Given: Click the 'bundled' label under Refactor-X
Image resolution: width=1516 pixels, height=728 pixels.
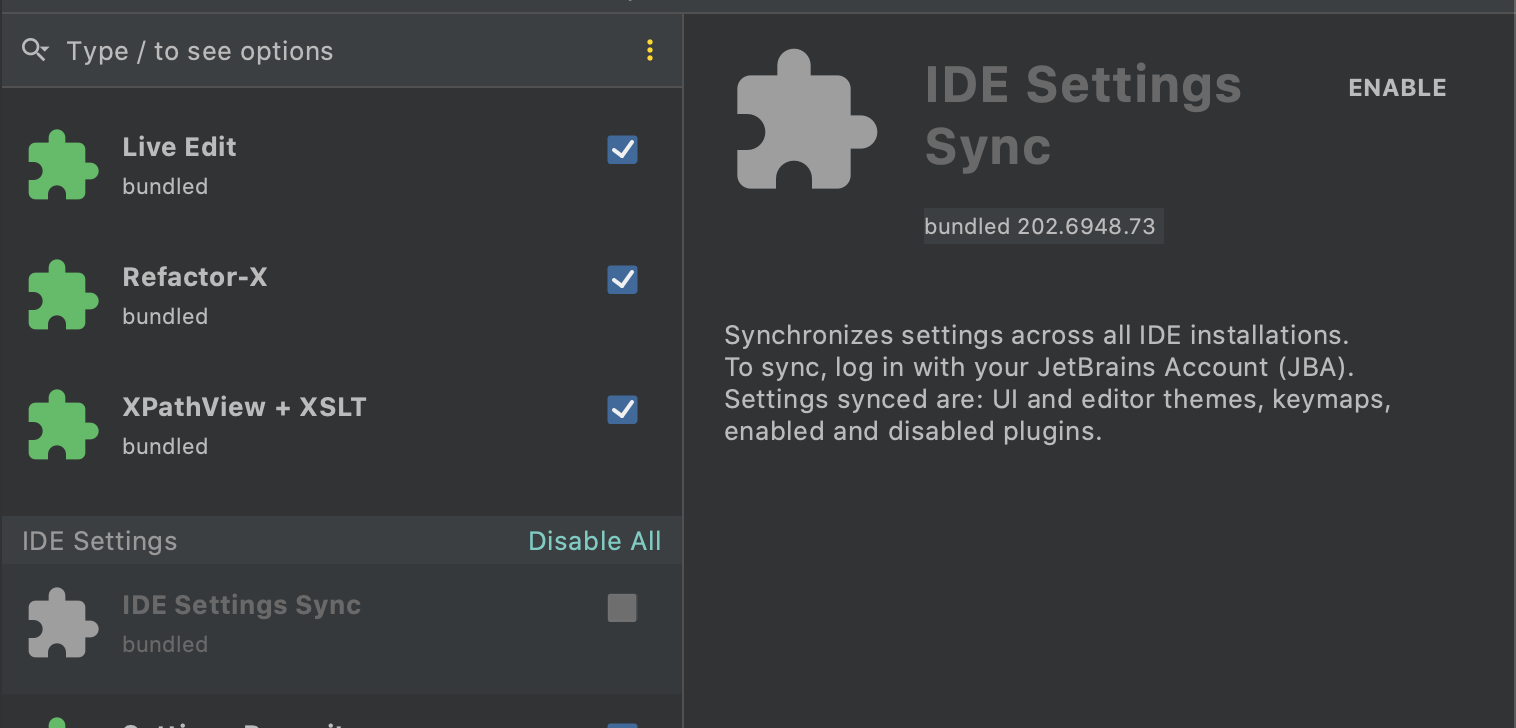Looking at the screenshot, I should (x=165, y=317).
